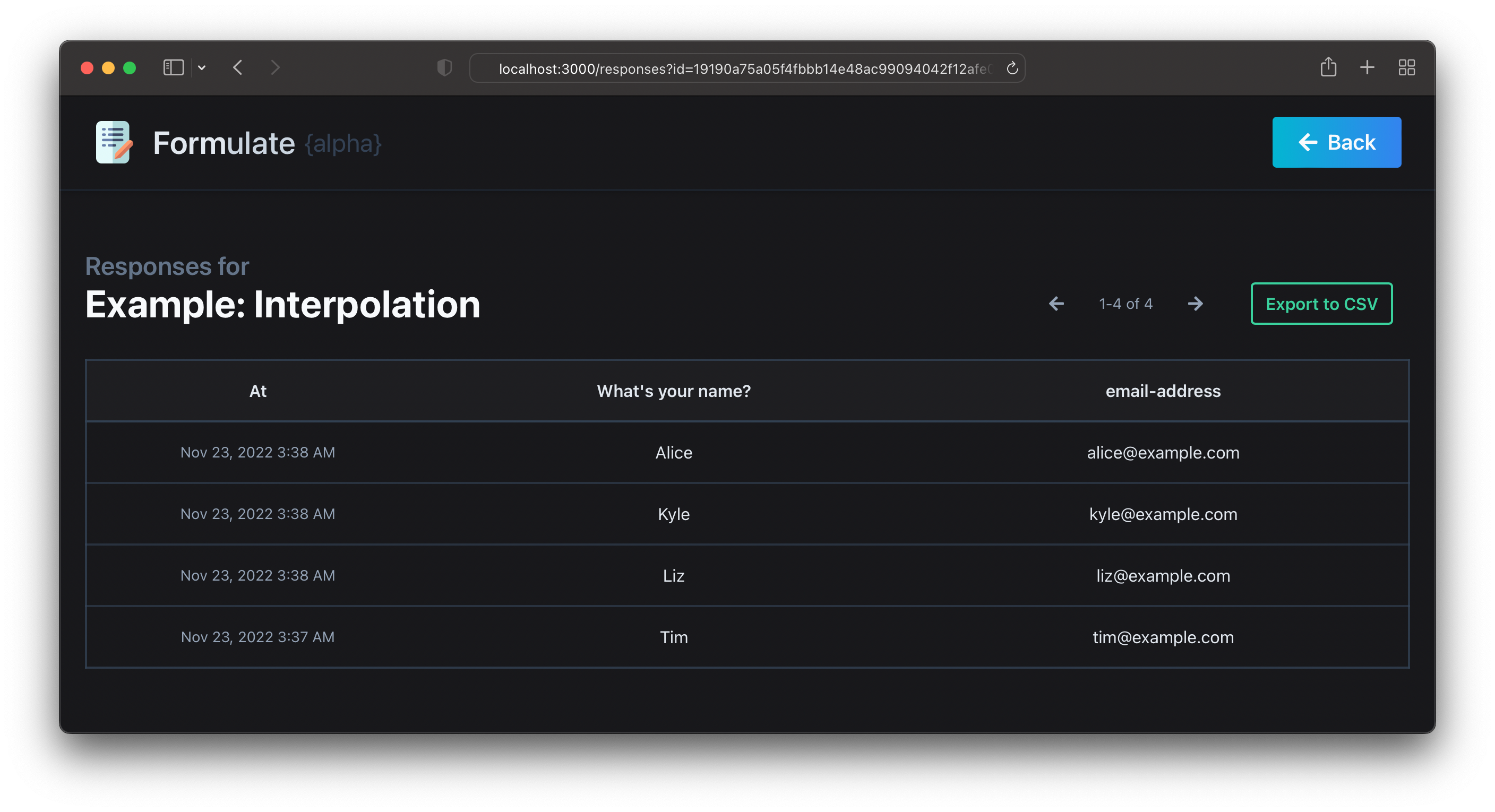Click the Formulate notepad logo icon
Screen dimensions: 1495x812
click(x=114, y=142)
